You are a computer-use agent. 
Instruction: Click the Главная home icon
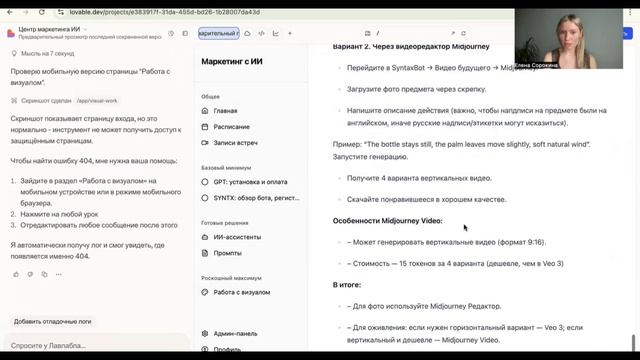point(205,111)
